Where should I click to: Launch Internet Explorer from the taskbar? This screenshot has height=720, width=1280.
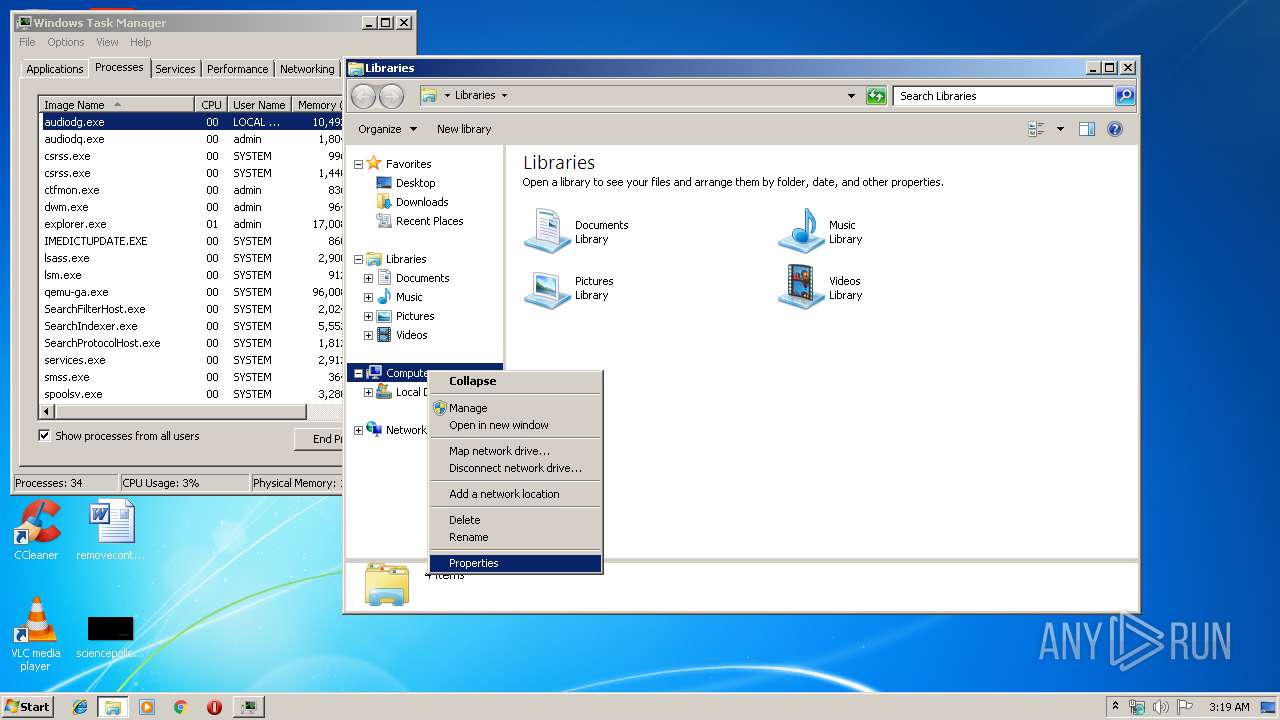80,707
